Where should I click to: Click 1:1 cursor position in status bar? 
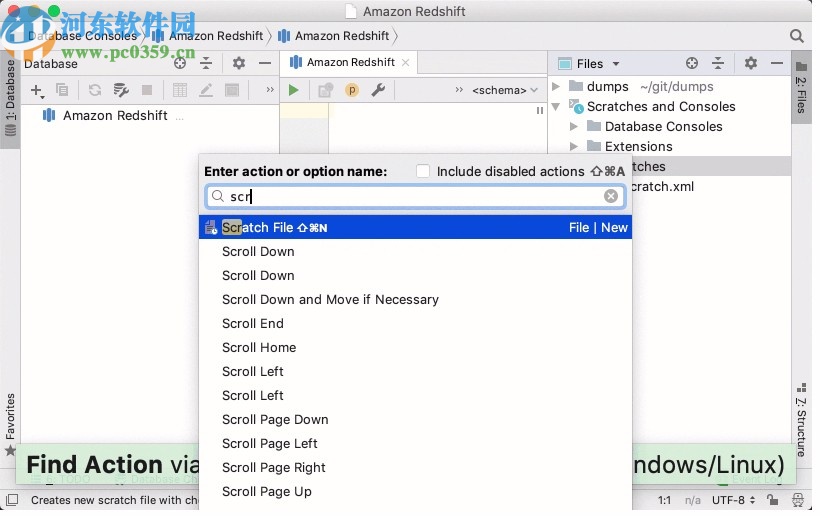coord(664,500)
